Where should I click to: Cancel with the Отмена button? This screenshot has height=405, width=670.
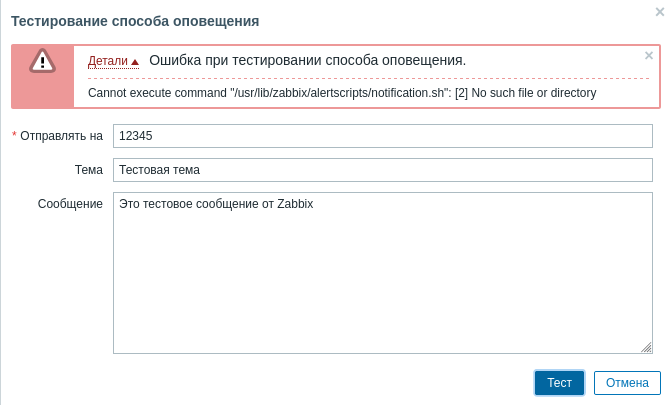[x=627, y=383]
